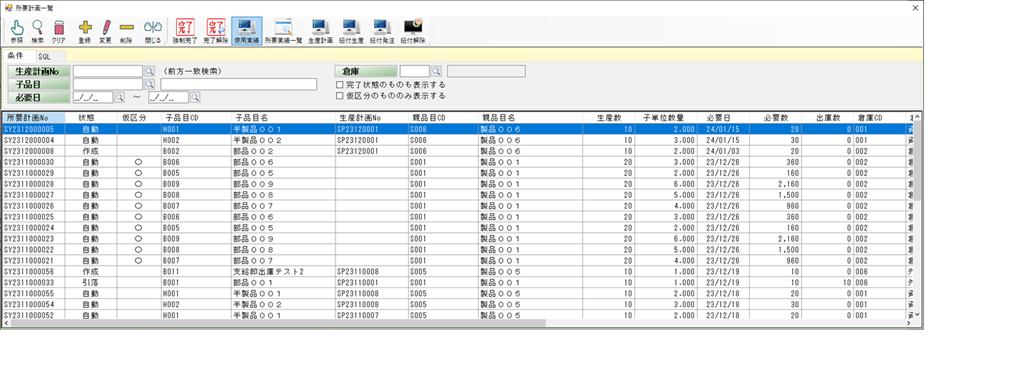
Task: Open calendar lookup for 必要日 end date
Action: [x=194, y=97]
